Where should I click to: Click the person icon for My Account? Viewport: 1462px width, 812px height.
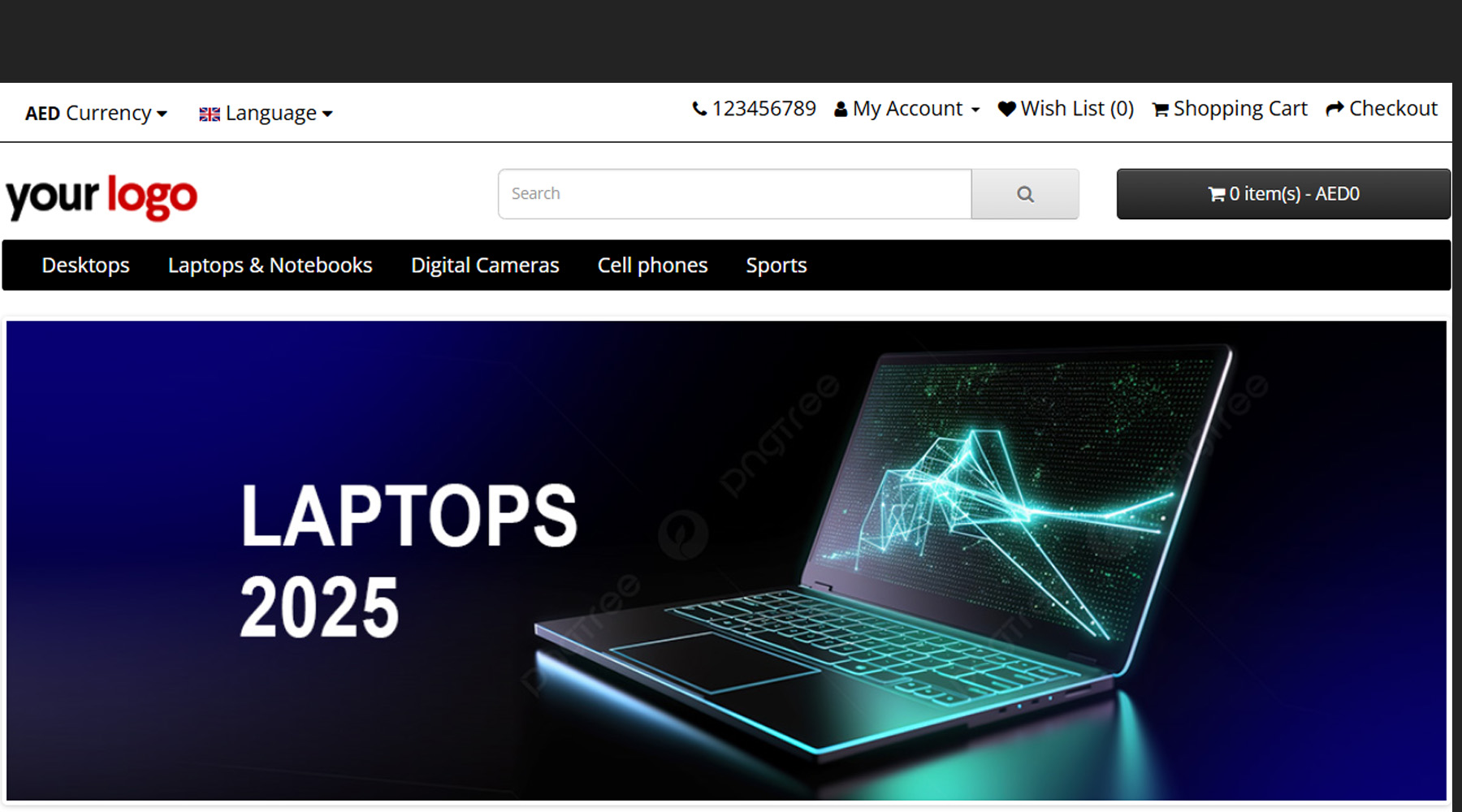(841, 110)
